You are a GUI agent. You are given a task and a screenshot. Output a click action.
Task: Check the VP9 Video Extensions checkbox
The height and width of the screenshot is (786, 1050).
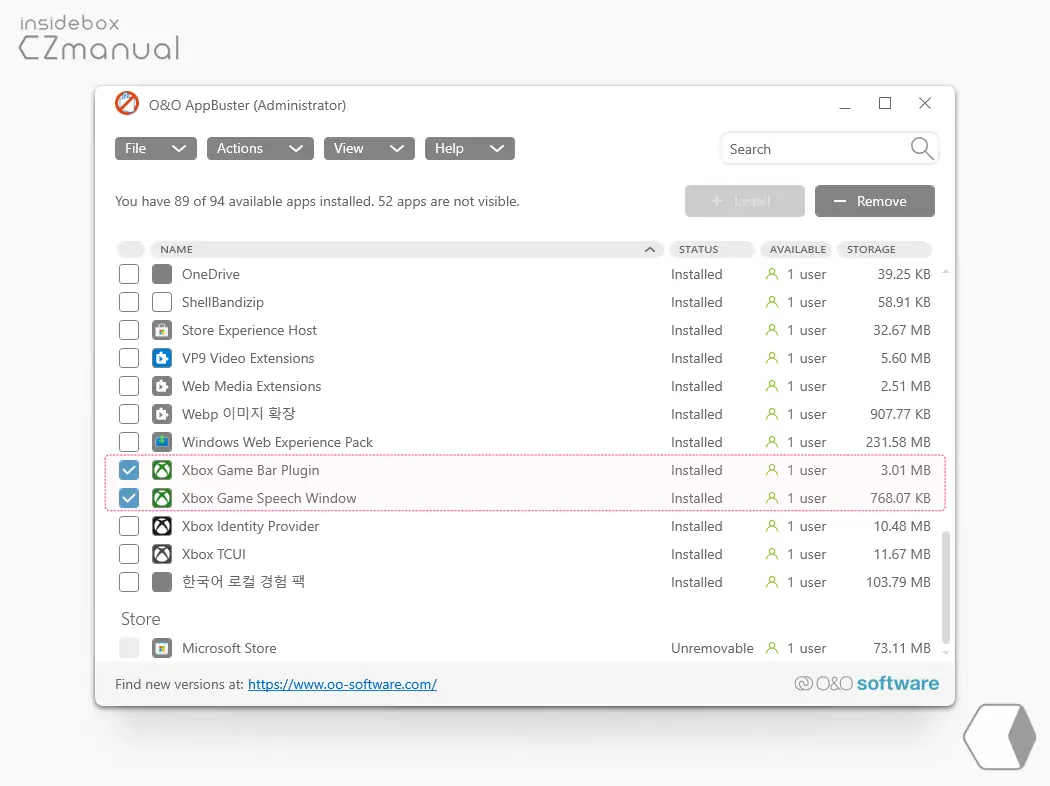[x=129, y=358]
